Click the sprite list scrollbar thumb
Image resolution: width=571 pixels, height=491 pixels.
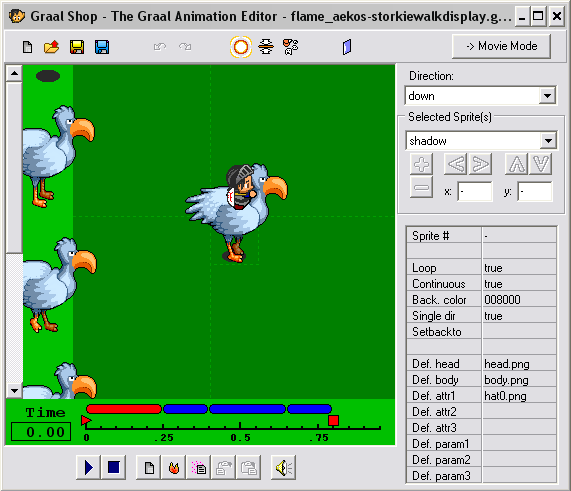point(14,167)
